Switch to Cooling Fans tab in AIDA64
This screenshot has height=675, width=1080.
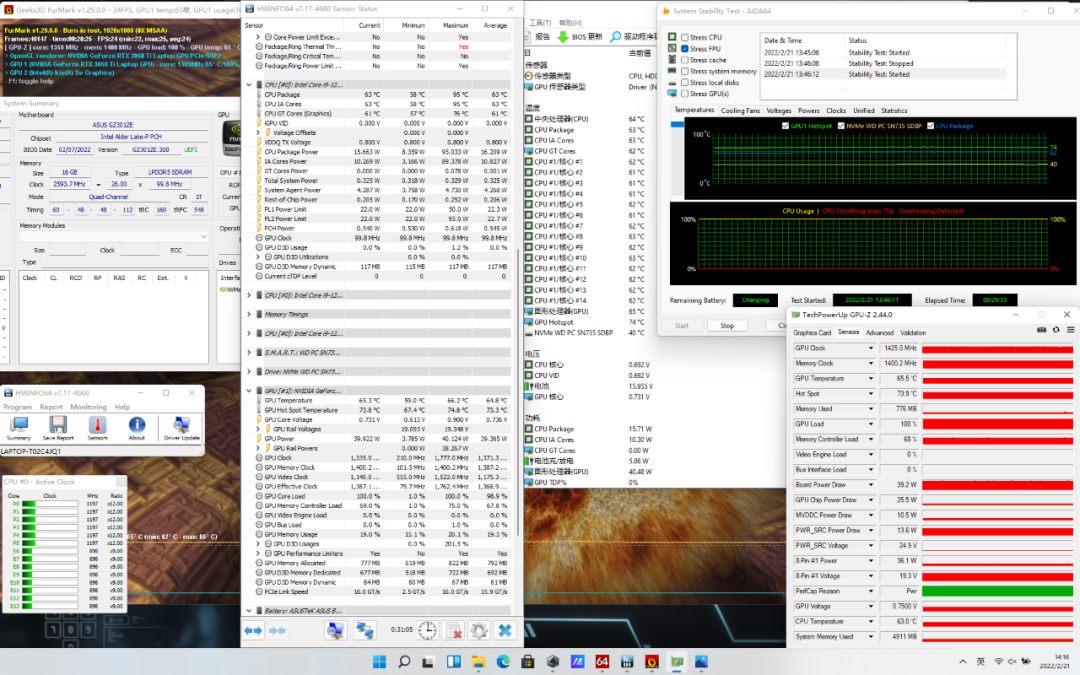click(x=740, y=110)
